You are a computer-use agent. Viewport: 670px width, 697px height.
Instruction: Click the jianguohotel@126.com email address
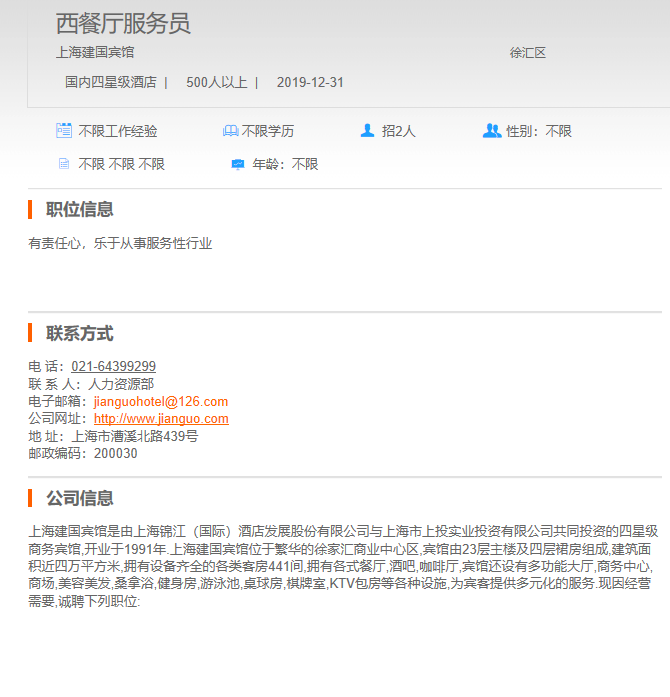[161, 402]
